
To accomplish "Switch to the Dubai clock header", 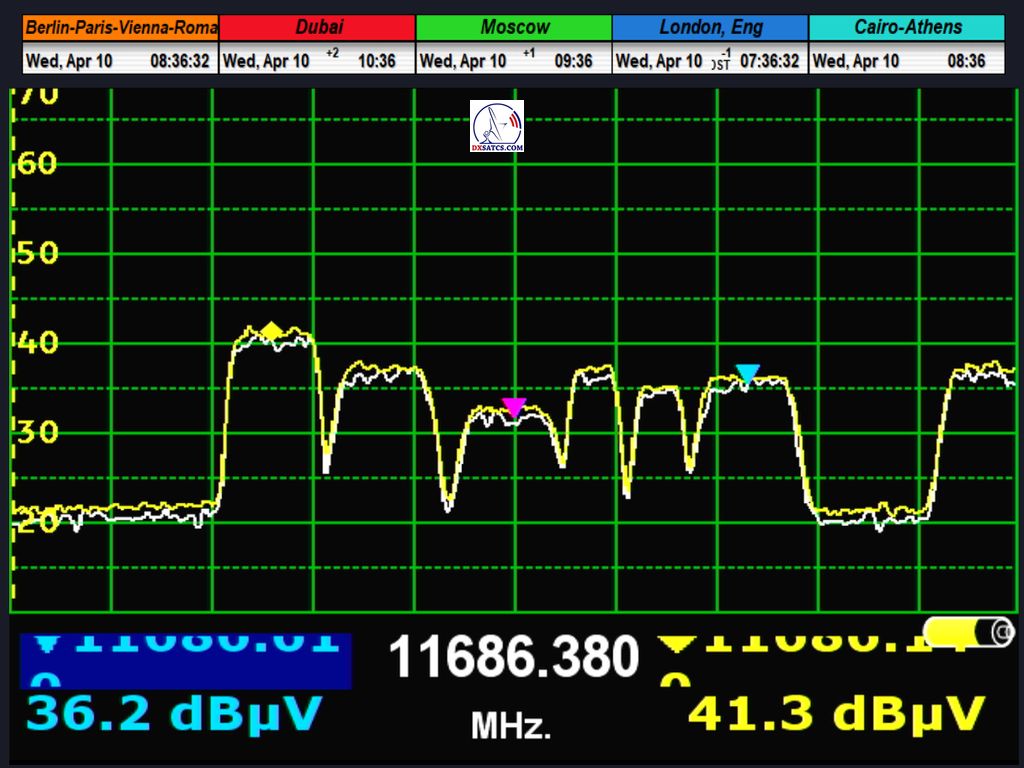I will (x=317, y=28).
